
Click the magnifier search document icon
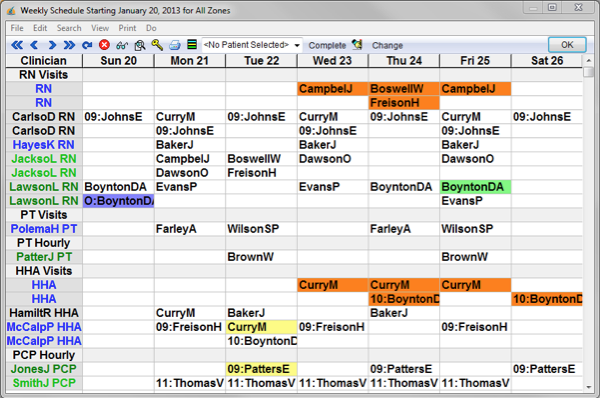pyautogui.click(x=140, y=46)
